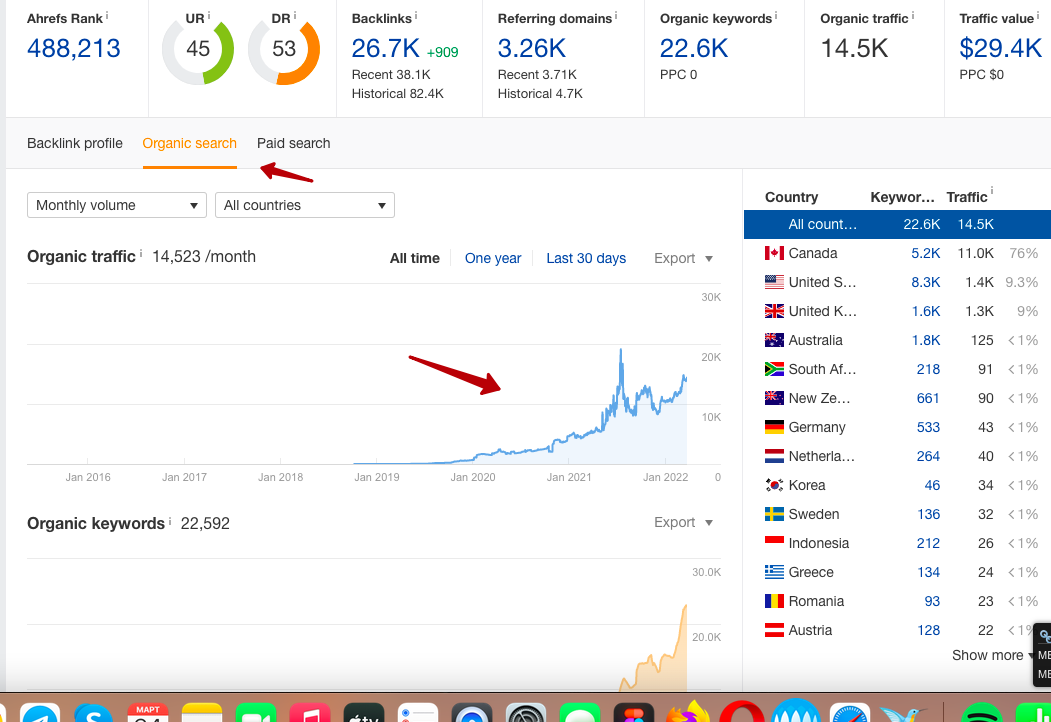Launch Opera browser from the dock
This screenshot has height=722, width=1051.
click(x=741, y=711)
